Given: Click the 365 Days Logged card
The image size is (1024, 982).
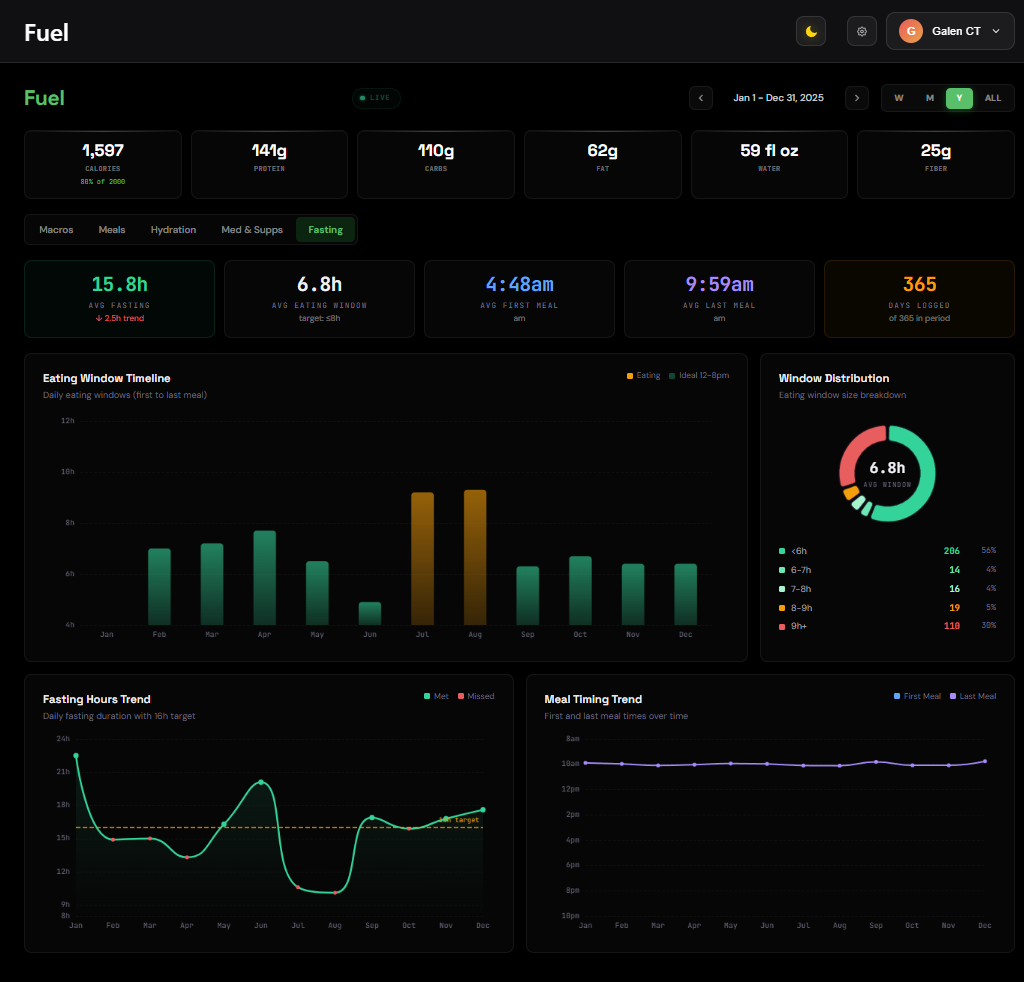Looking at the screenshot, I should point(919,299).
